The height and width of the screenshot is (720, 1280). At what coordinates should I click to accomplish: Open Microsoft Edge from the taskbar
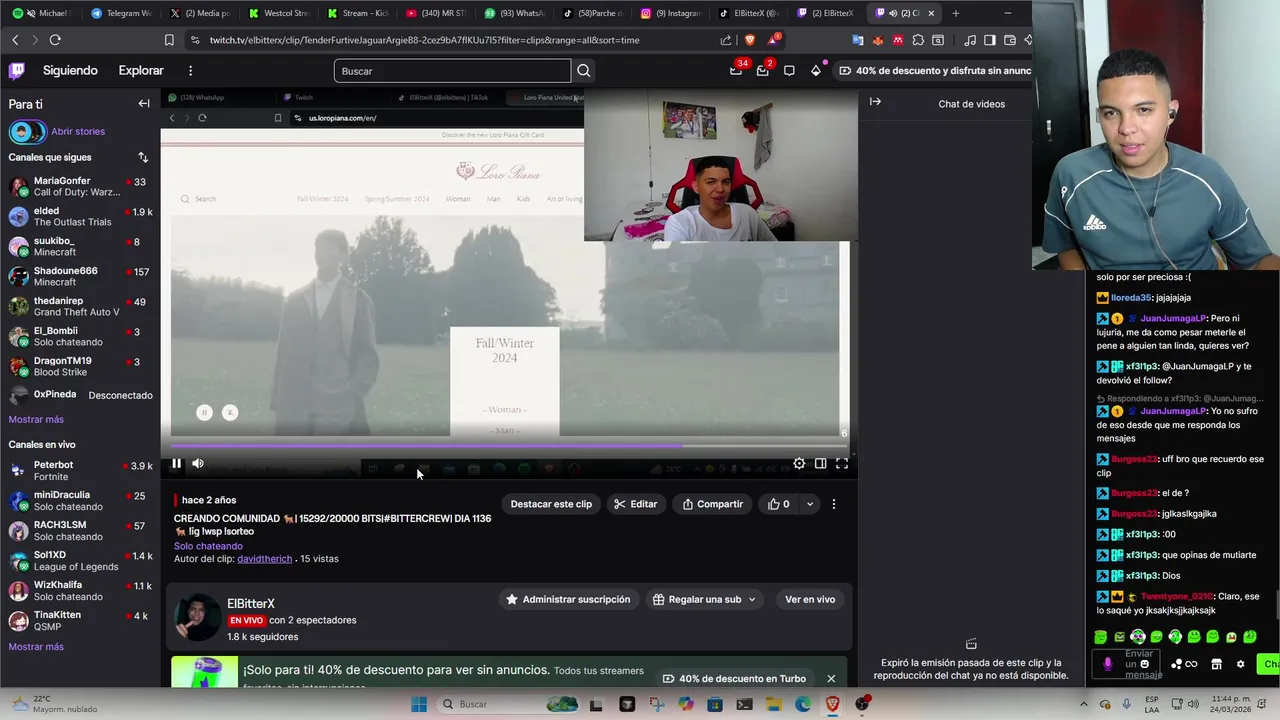pos(803,704)
